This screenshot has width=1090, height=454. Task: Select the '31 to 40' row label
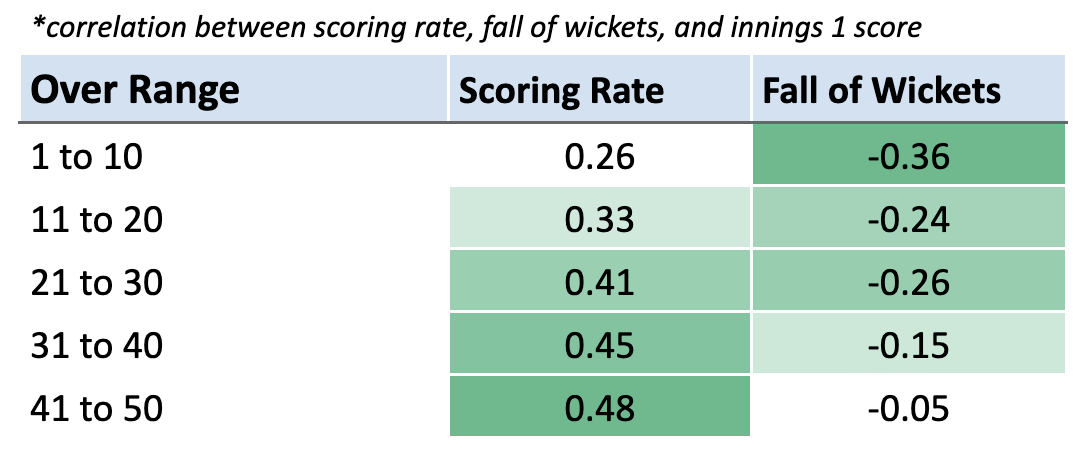click(x=98, y=346)
